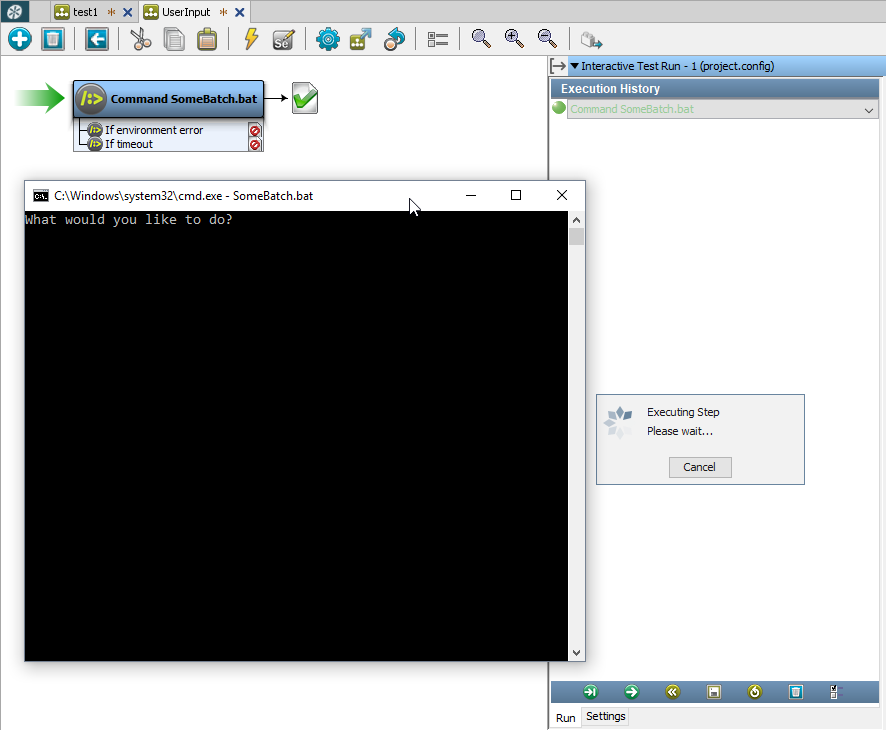This screenshot has width=886, height=730.
Task: Click red stop icon on timeout row
Action: [255, 145]
